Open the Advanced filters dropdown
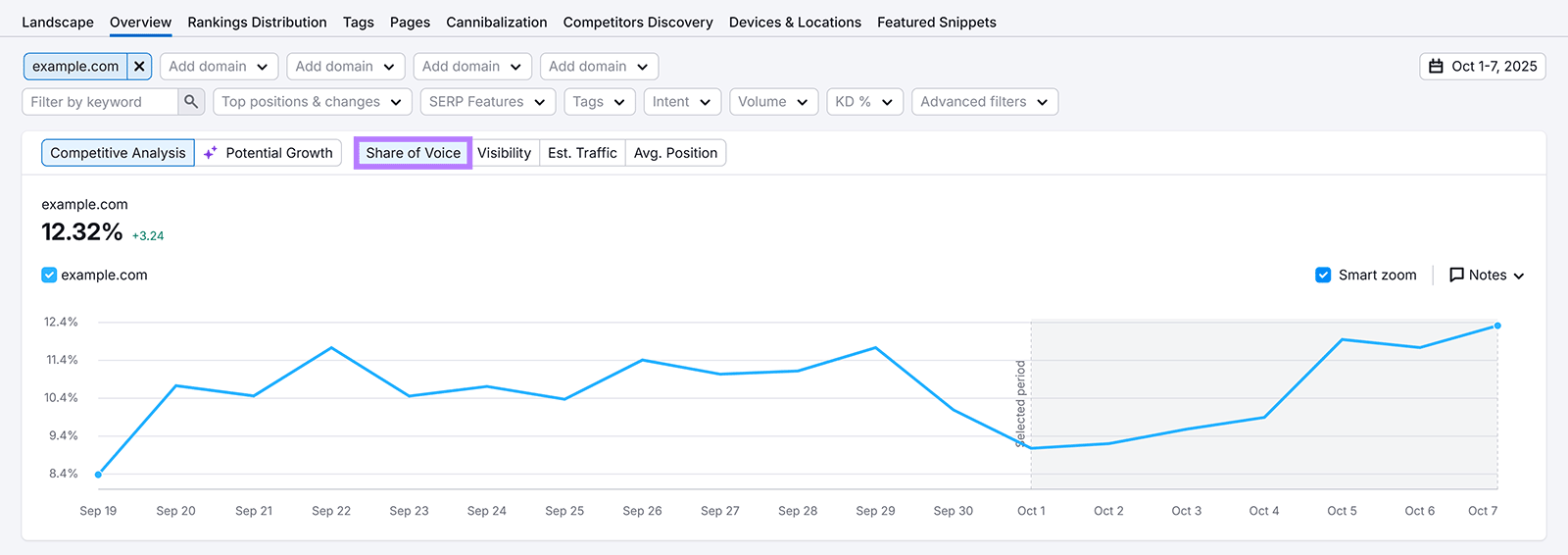This screenshot has width=1568, height=555. tap(984, 102)
